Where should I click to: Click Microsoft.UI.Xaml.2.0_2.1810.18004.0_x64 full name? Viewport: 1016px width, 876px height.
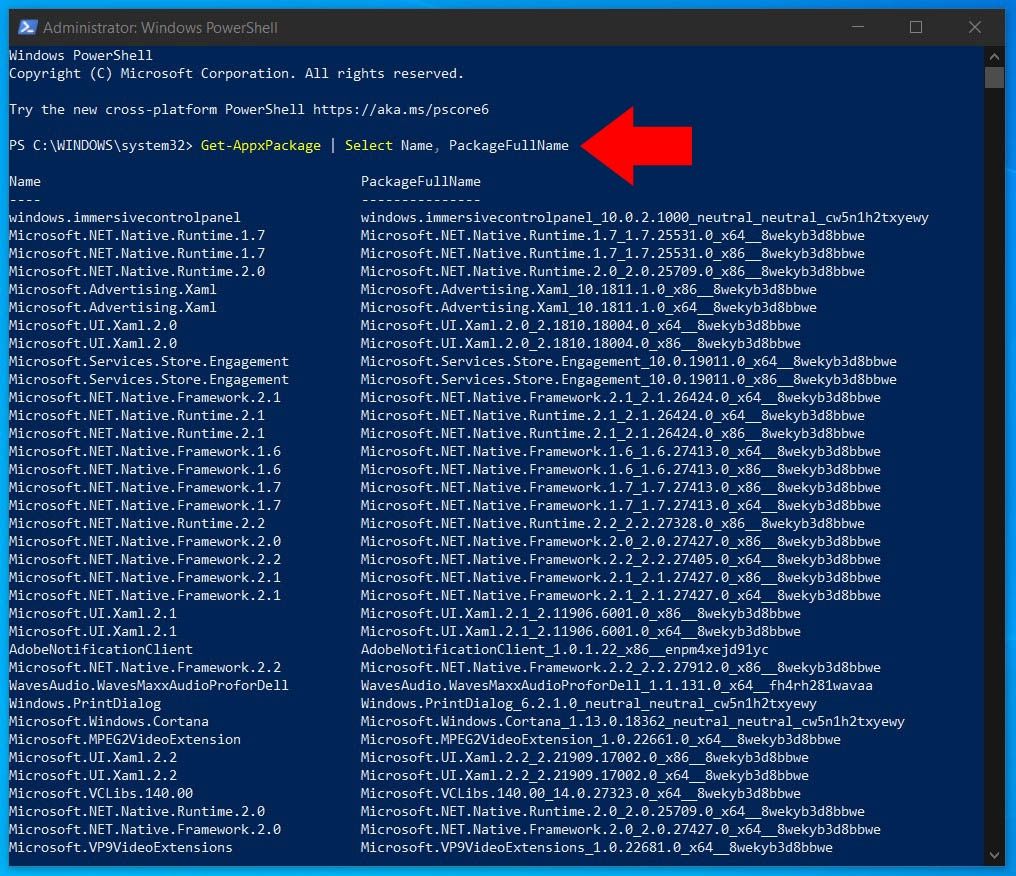click(581, 325)
